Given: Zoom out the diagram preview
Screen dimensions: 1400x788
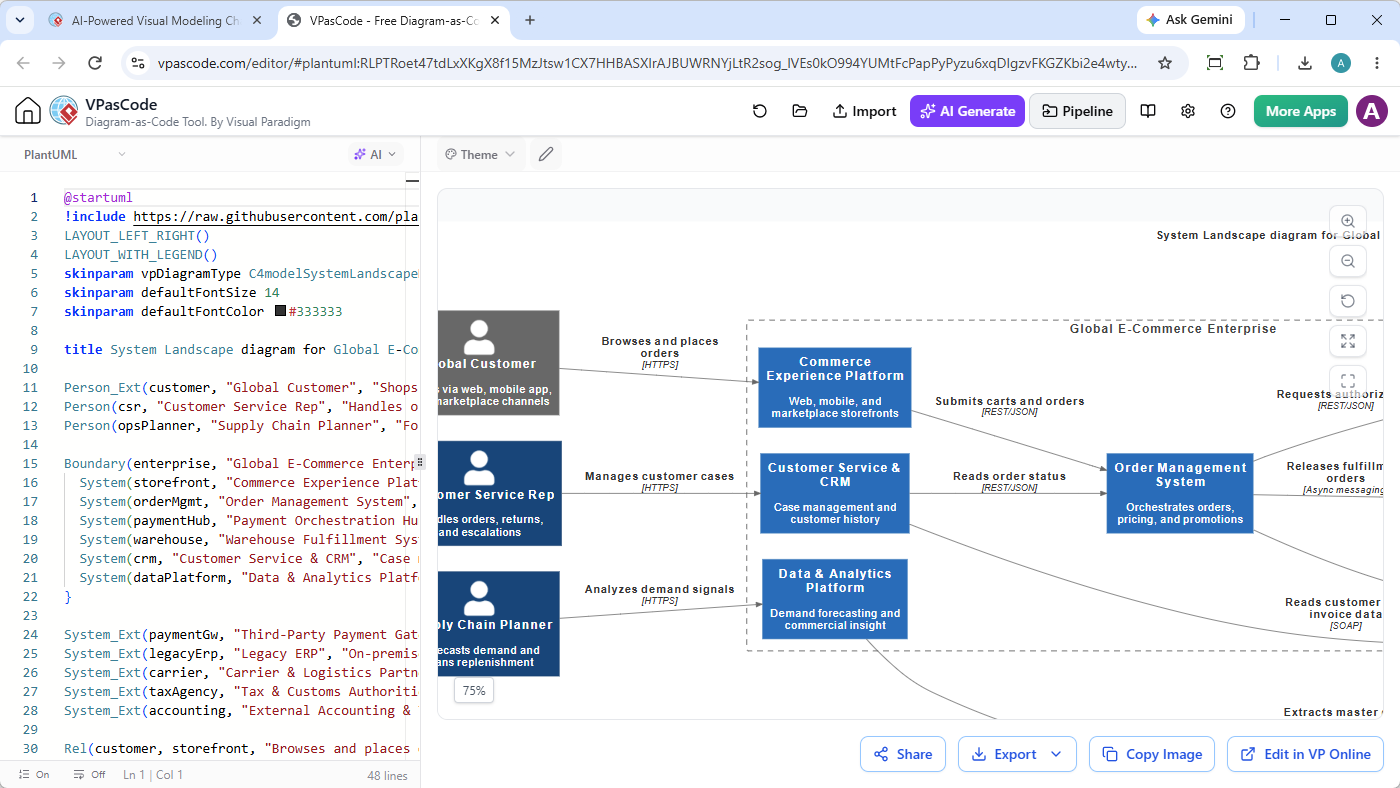Looking at the screenshot, I should point(1348,261).
